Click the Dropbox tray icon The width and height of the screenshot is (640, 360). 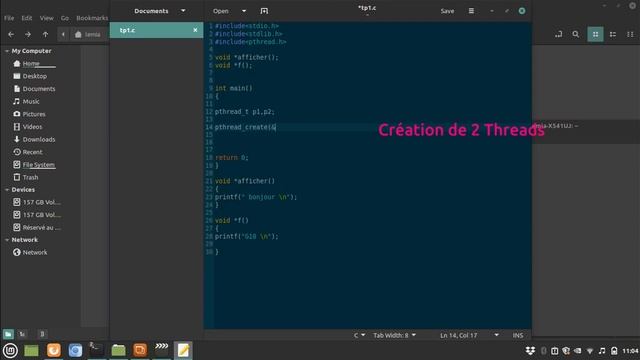coord(530,351)
